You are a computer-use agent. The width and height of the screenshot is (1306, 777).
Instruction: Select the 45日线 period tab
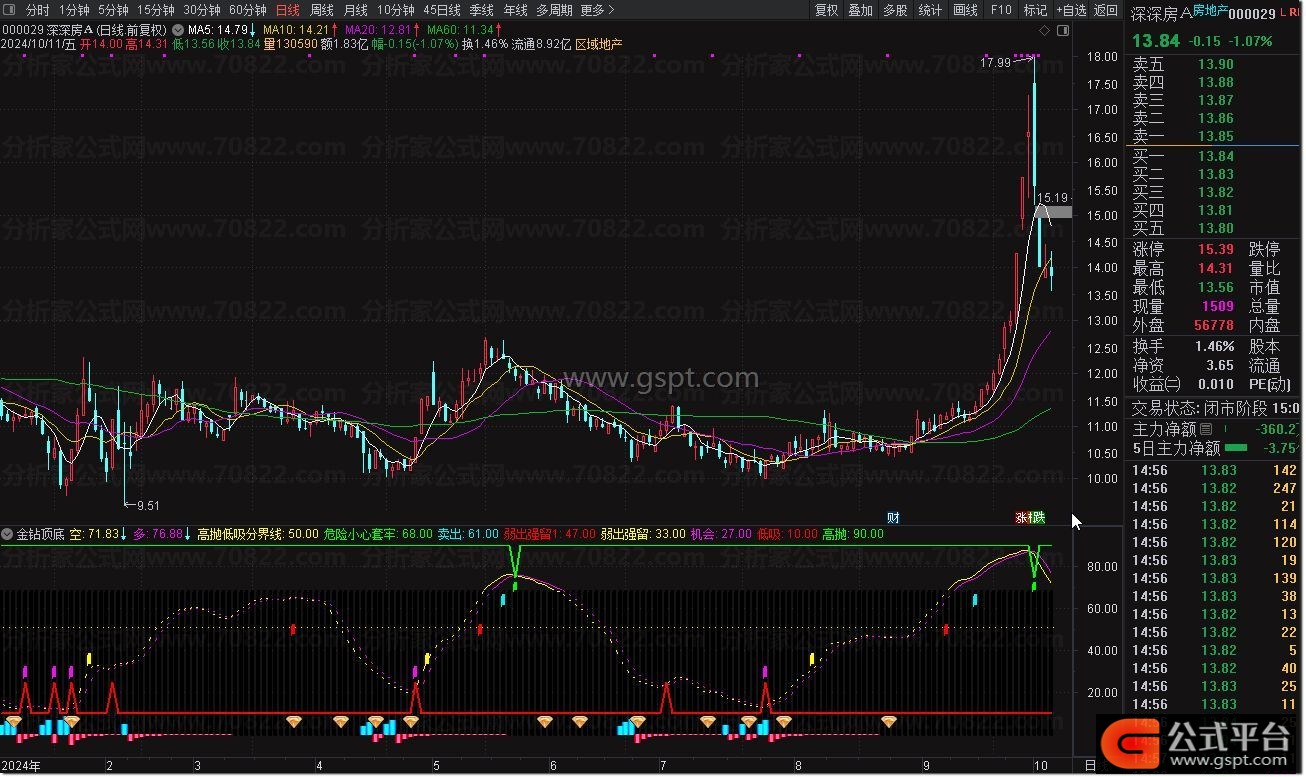[442, 10]
